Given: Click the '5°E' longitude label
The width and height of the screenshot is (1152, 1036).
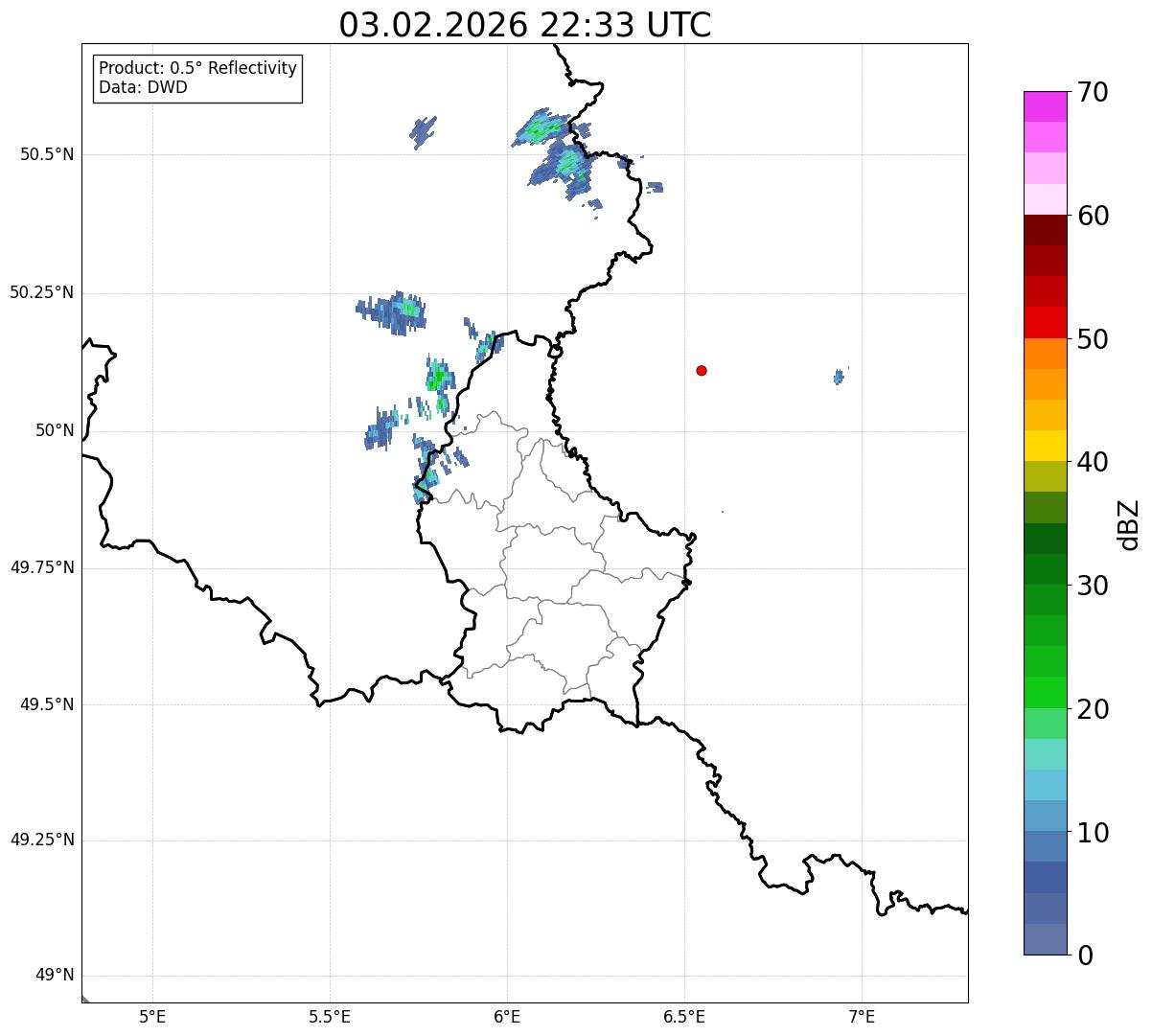Looking at the screenshot, I should click(152, 1016).
